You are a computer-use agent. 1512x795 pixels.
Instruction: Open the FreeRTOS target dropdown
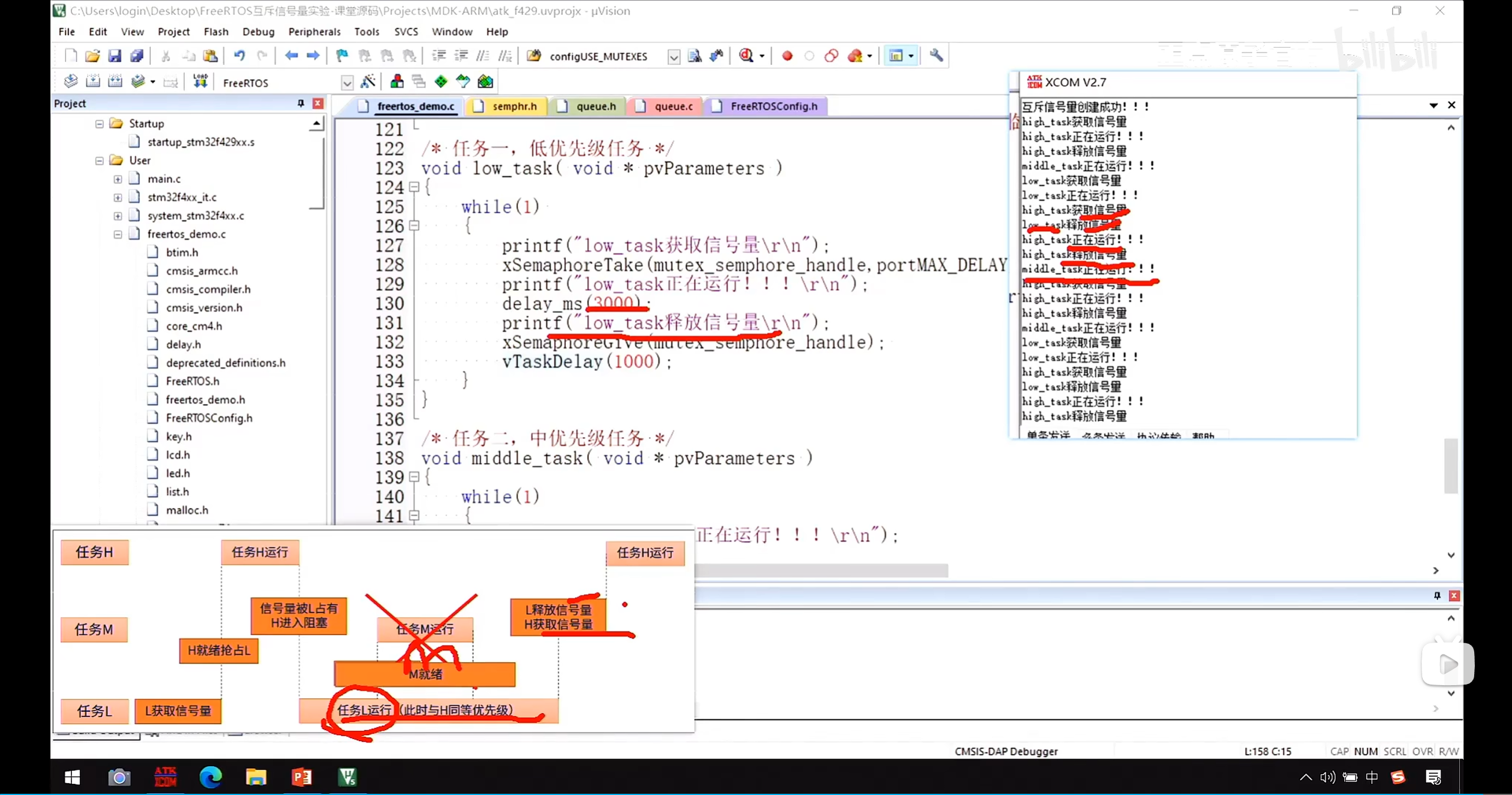pyautogui.click(x=347, y=83)
